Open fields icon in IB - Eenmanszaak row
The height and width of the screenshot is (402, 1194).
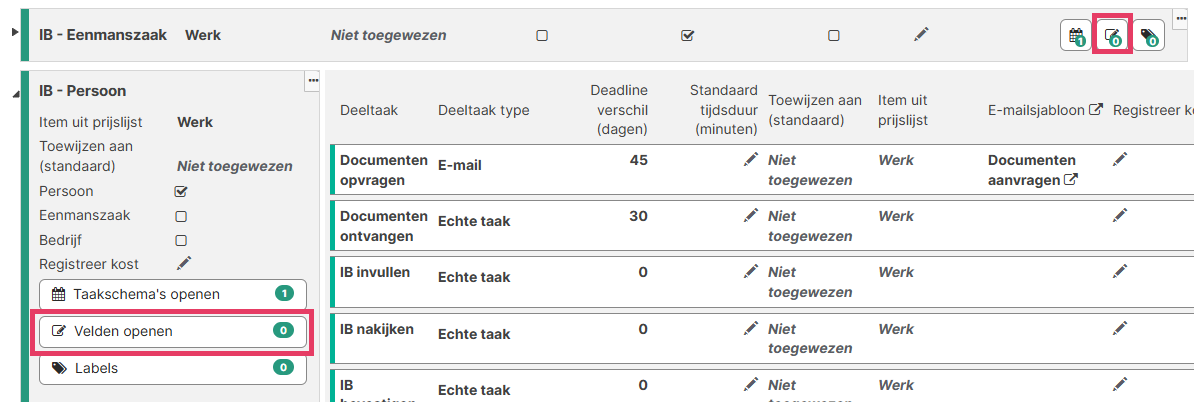point(1112,37)
